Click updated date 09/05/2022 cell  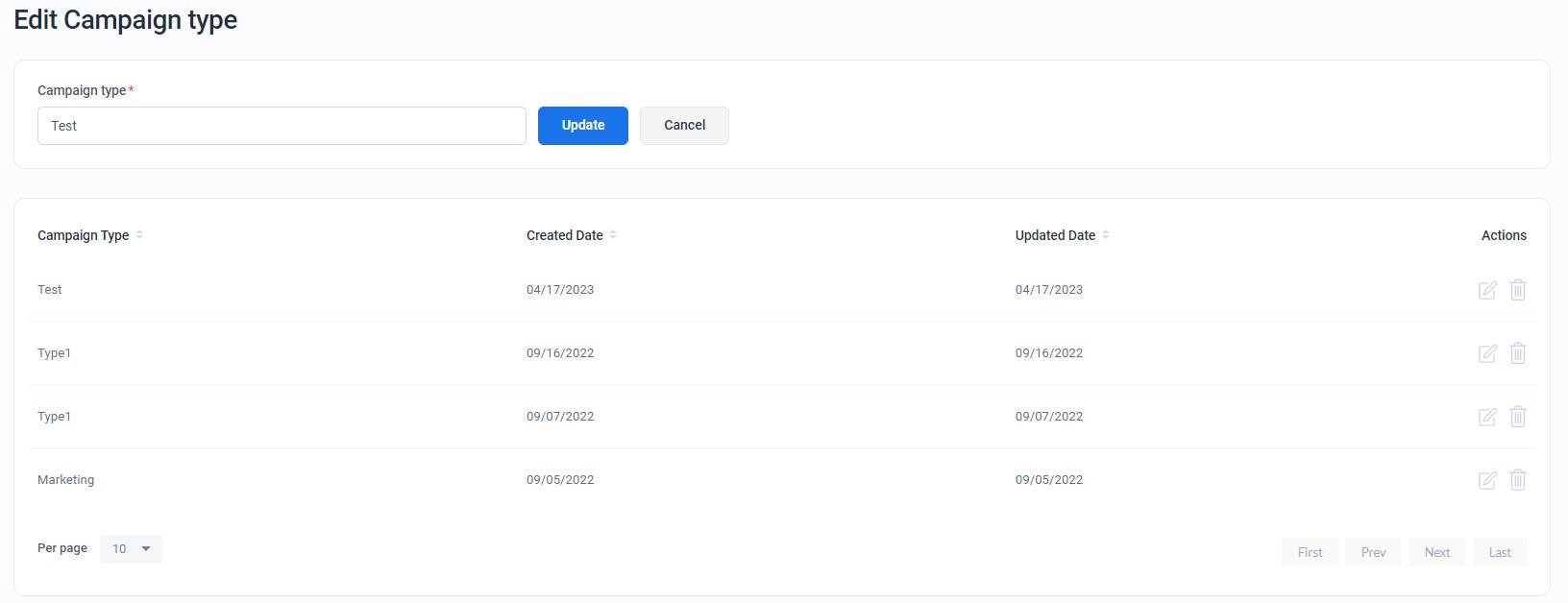coord(1049,480)
